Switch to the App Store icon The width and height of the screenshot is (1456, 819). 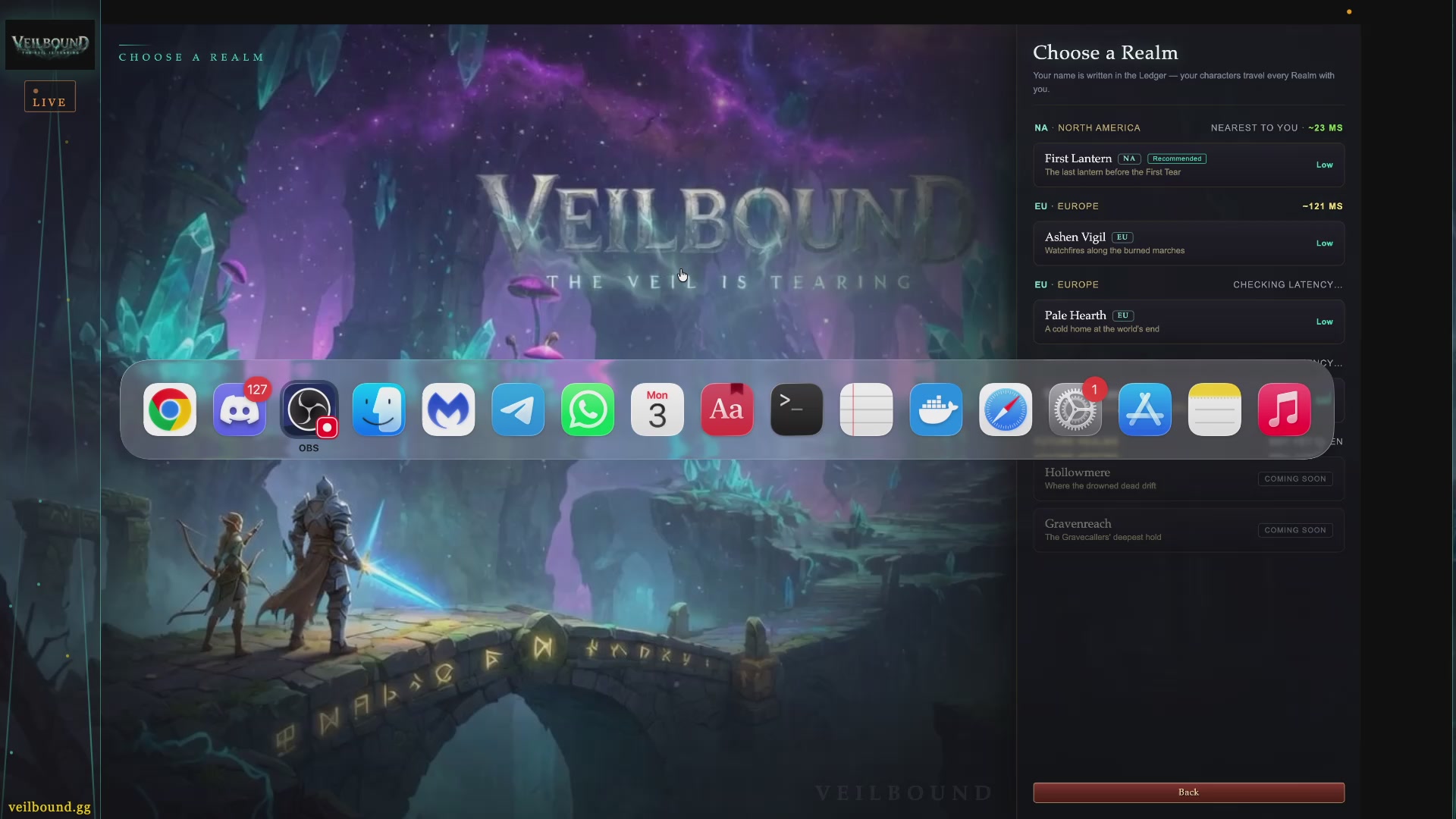pyautogui.click(x=1145, y=409)
